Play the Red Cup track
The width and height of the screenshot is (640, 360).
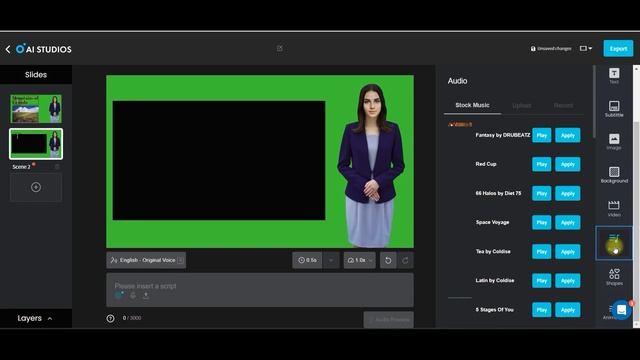click(x=542, y=164)
